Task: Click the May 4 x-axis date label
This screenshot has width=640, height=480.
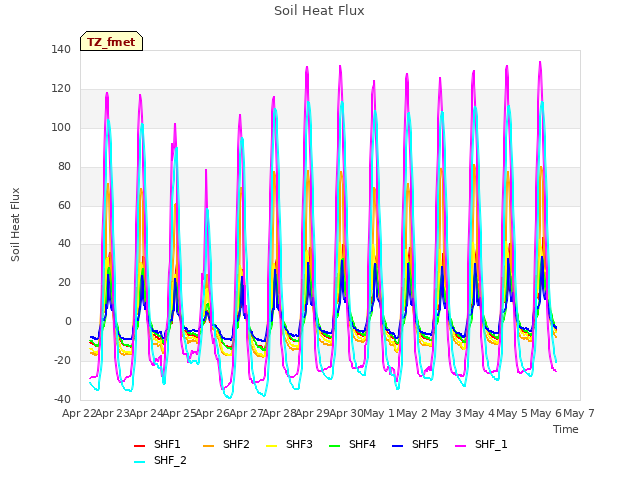Action: (x=479, y=413)
